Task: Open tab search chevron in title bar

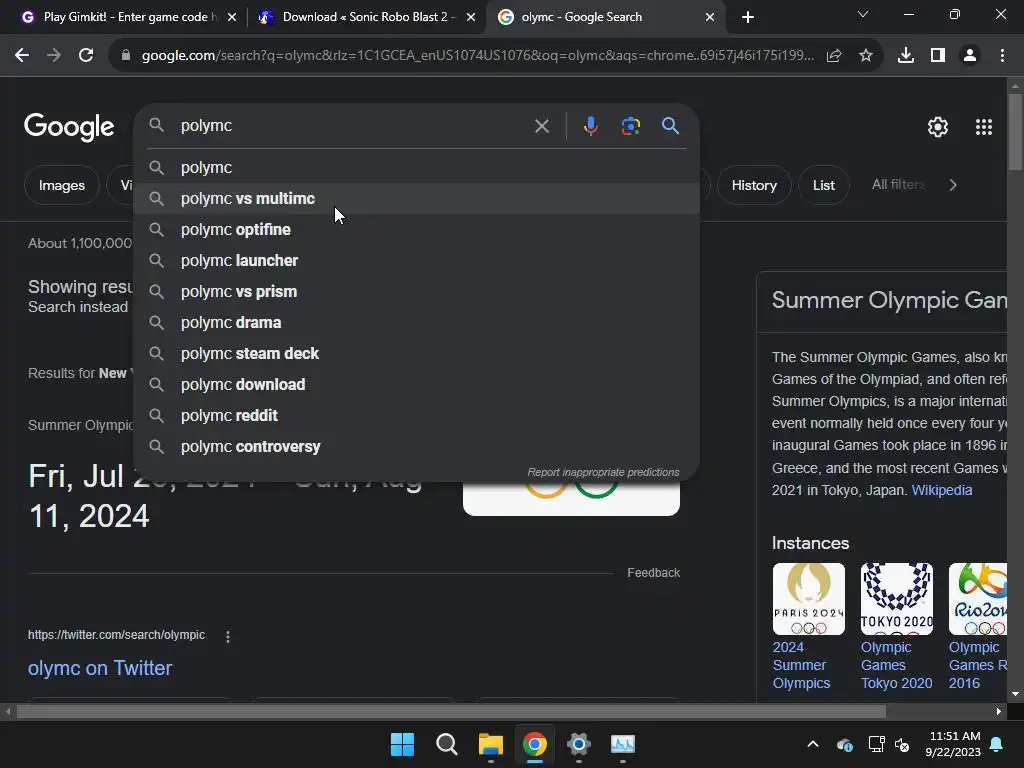Action: [x=863, y=14]
